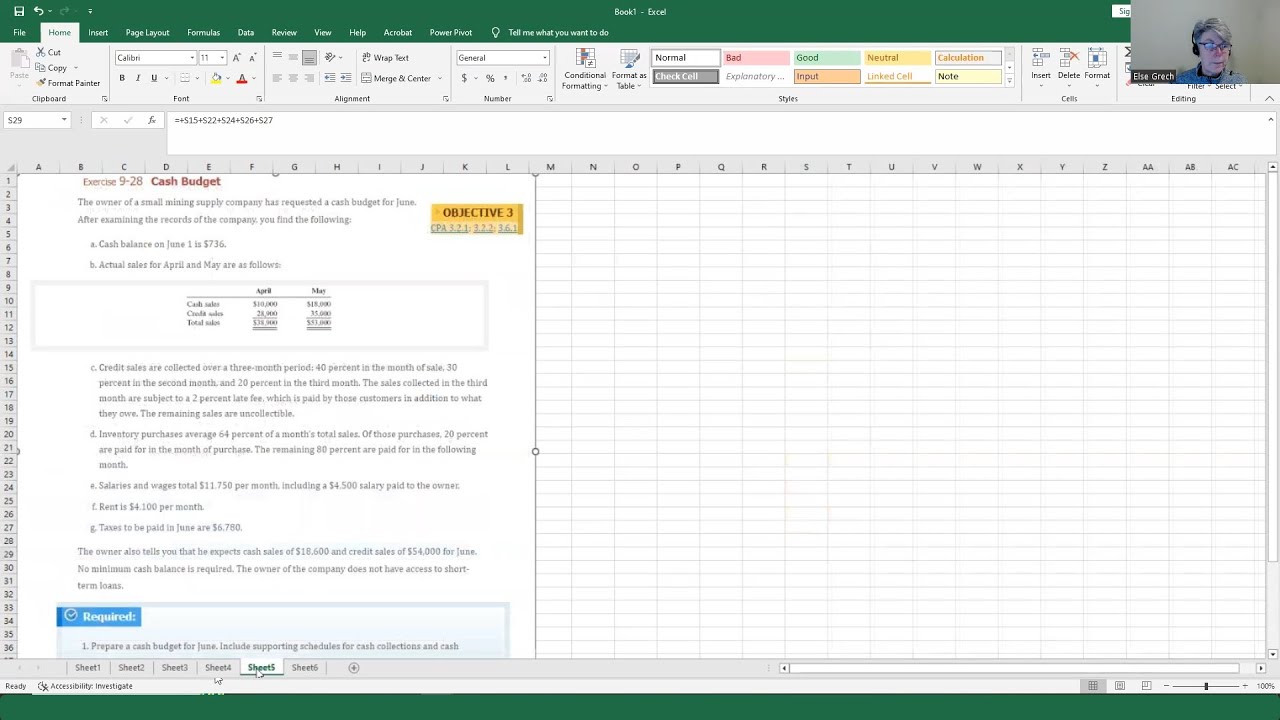Apply the Neutral cell style
This screenshot has height=720, width=1280.
click(x=897, y=58)
